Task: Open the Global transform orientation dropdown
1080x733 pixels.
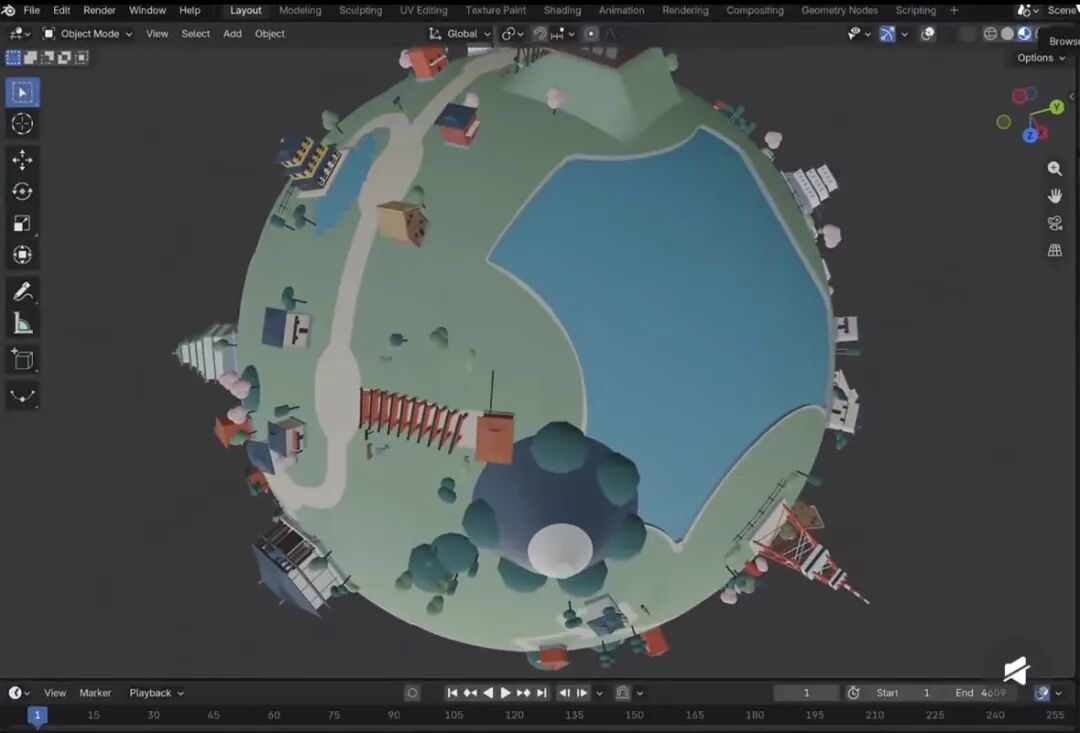Action: [460, 34]
